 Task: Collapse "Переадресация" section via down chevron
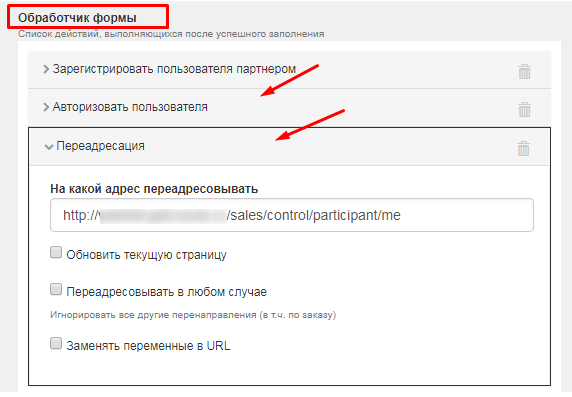pos(49,147)
